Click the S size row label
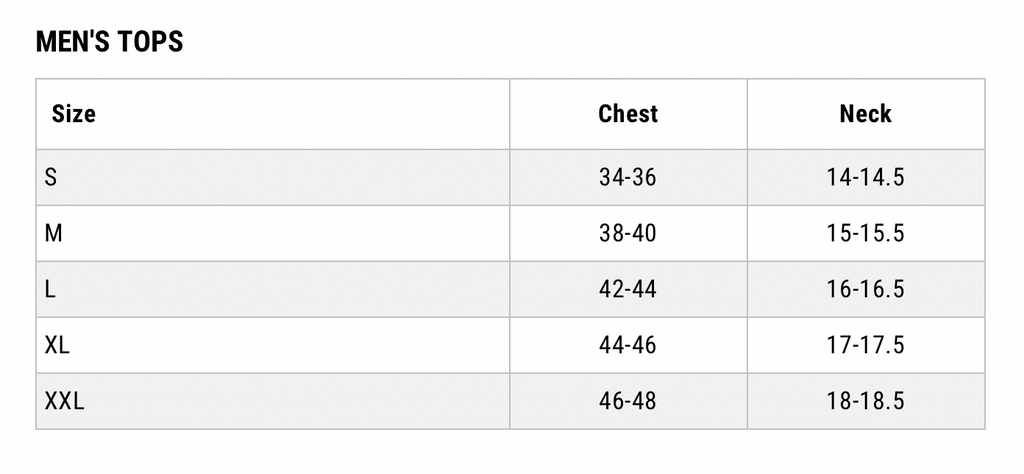Viewport: 1024px width, 474px height. [50, 177]
